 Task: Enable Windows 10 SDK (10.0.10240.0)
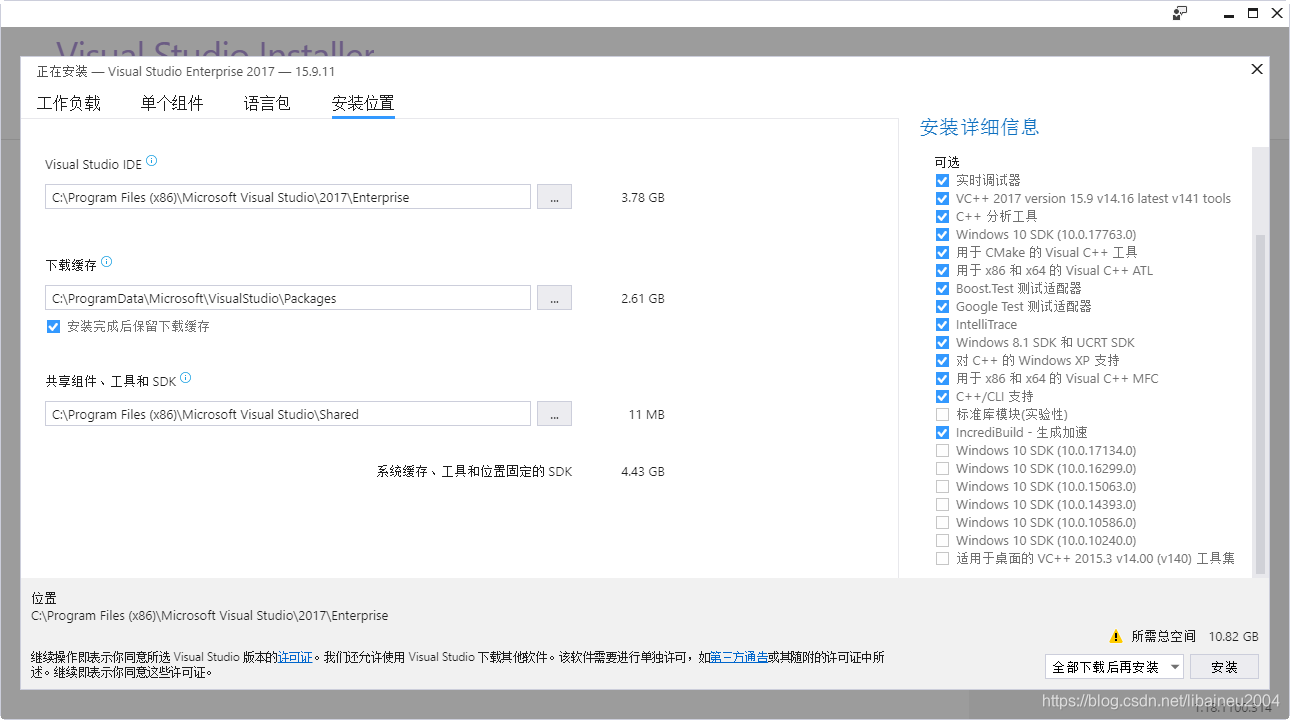click(942, 540)
